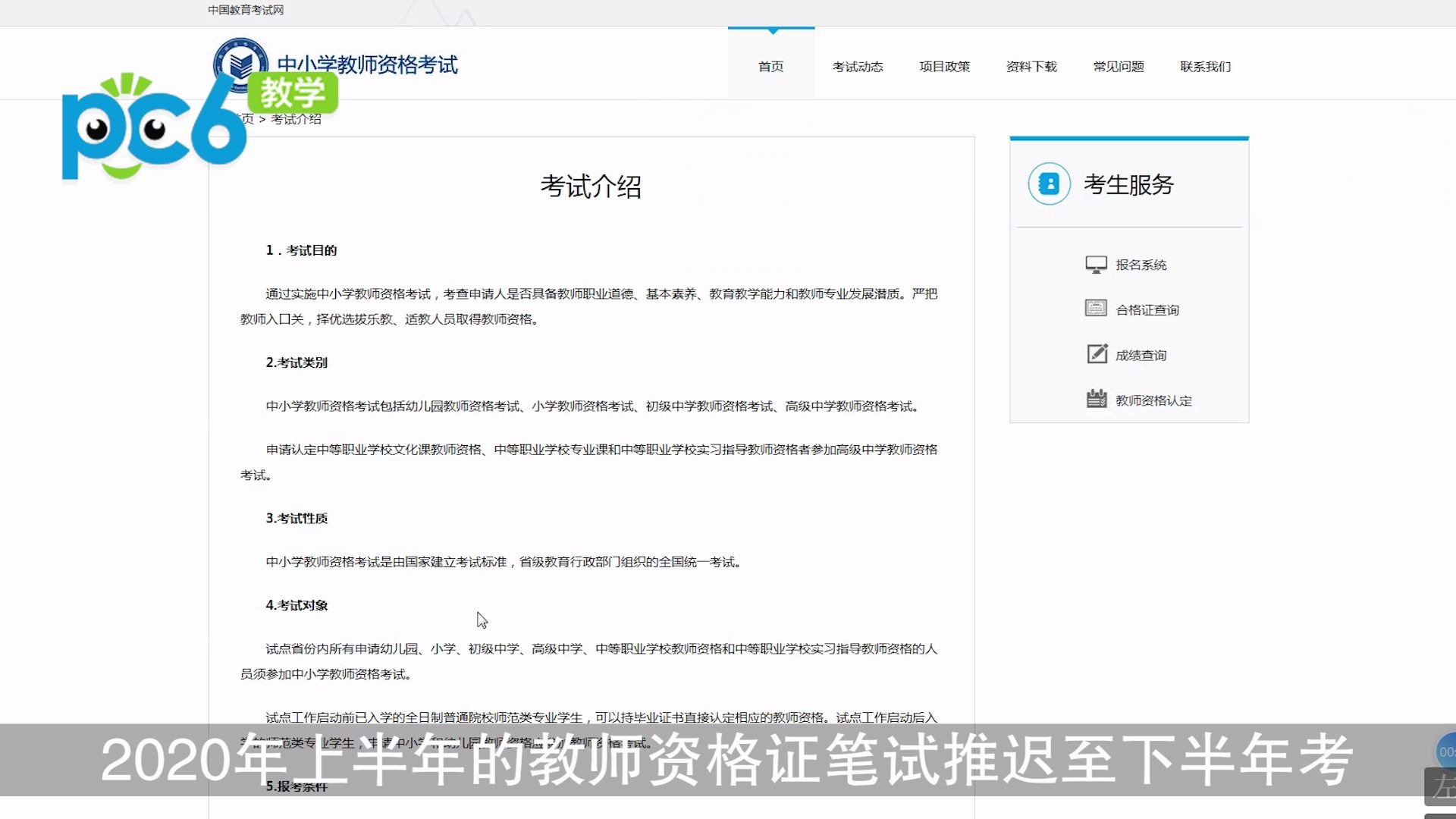The height and width of the screenshot is (819, 1456).
Task: Click the 4.考试对象 heading
Action: pyautogui.click(x=297, y=605)
